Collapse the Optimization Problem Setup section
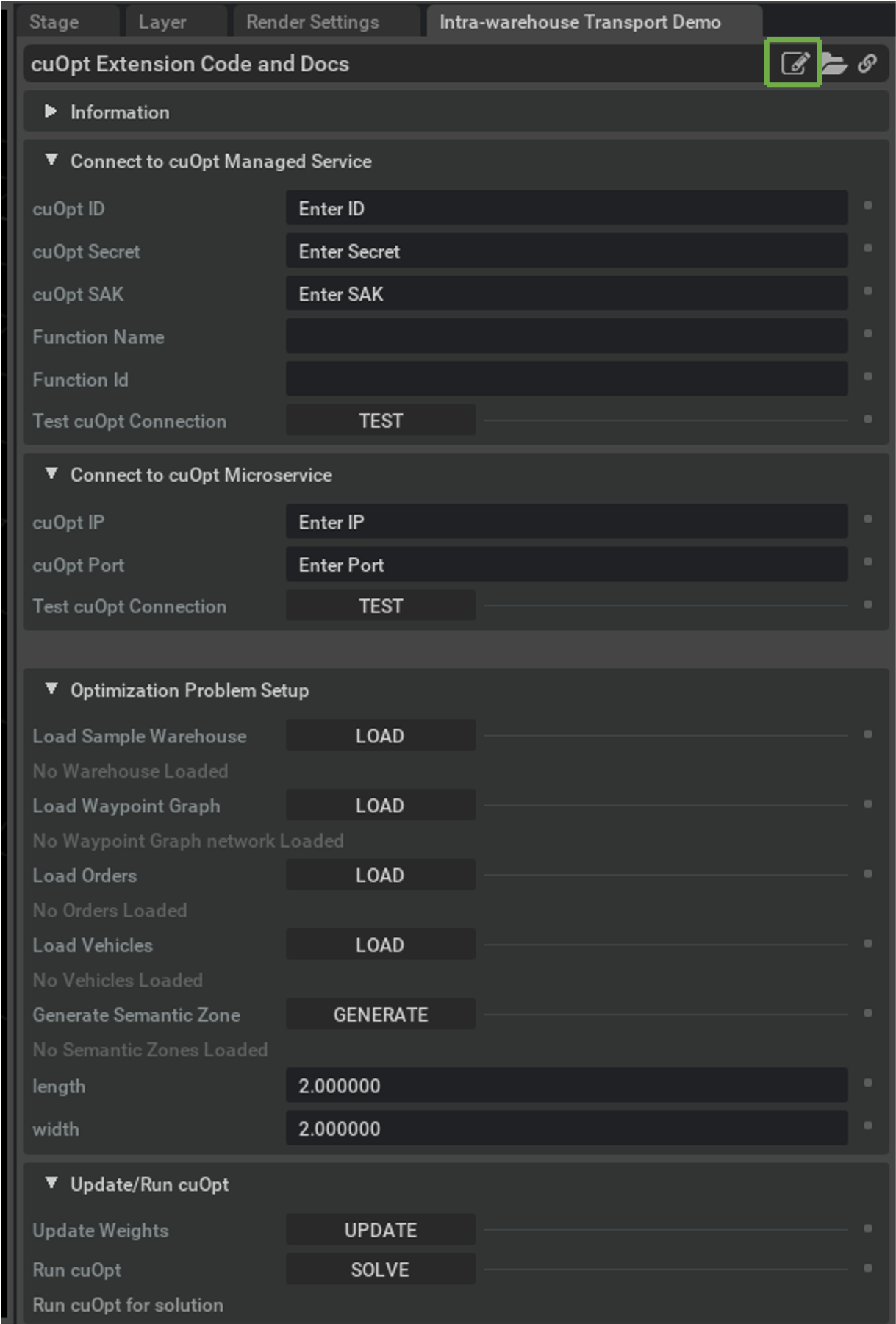 point(51,690)
